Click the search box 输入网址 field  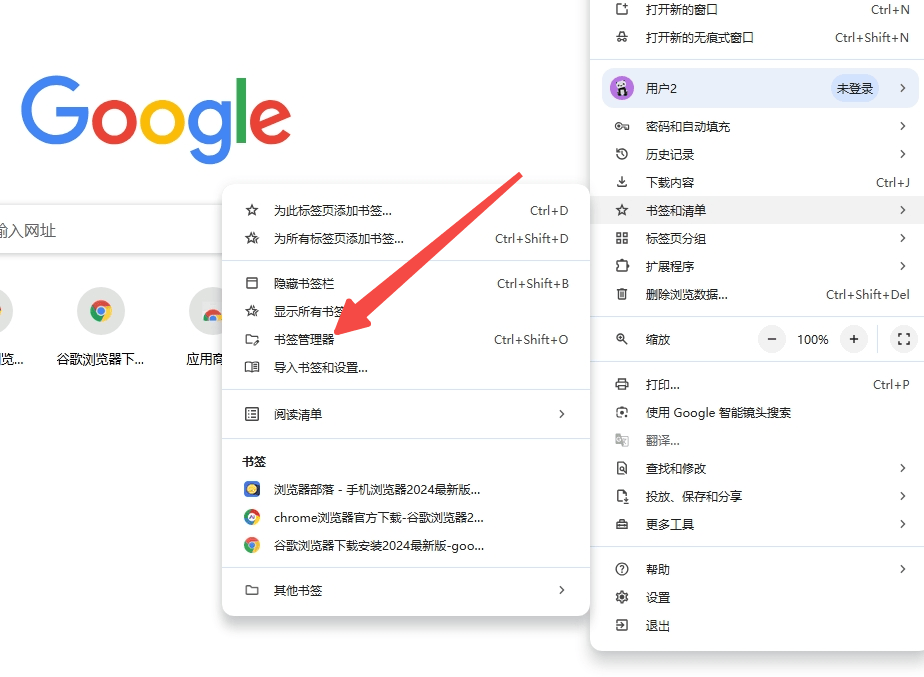[111, 230]
